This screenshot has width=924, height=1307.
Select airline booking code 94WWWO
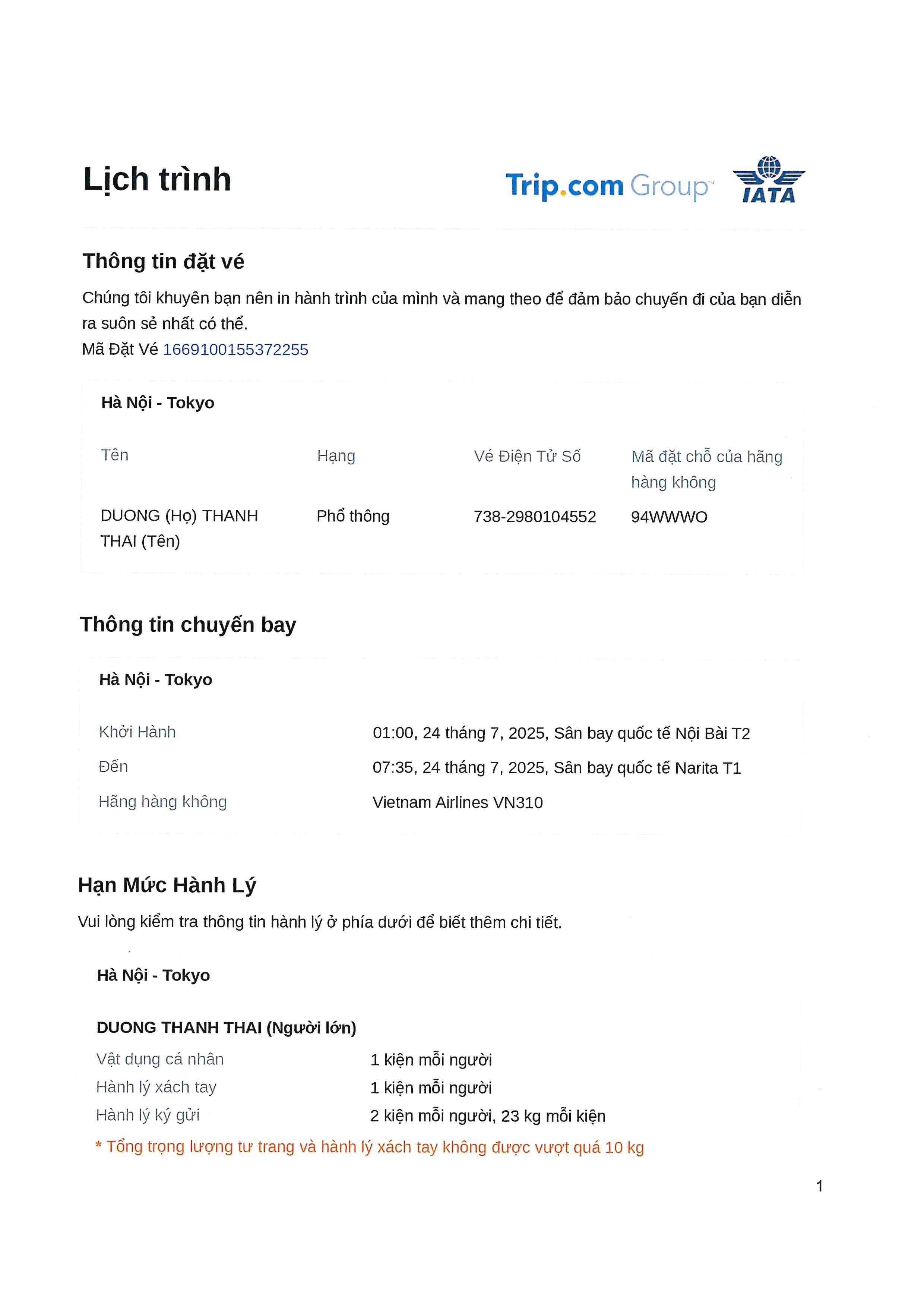tap(669, 517)
